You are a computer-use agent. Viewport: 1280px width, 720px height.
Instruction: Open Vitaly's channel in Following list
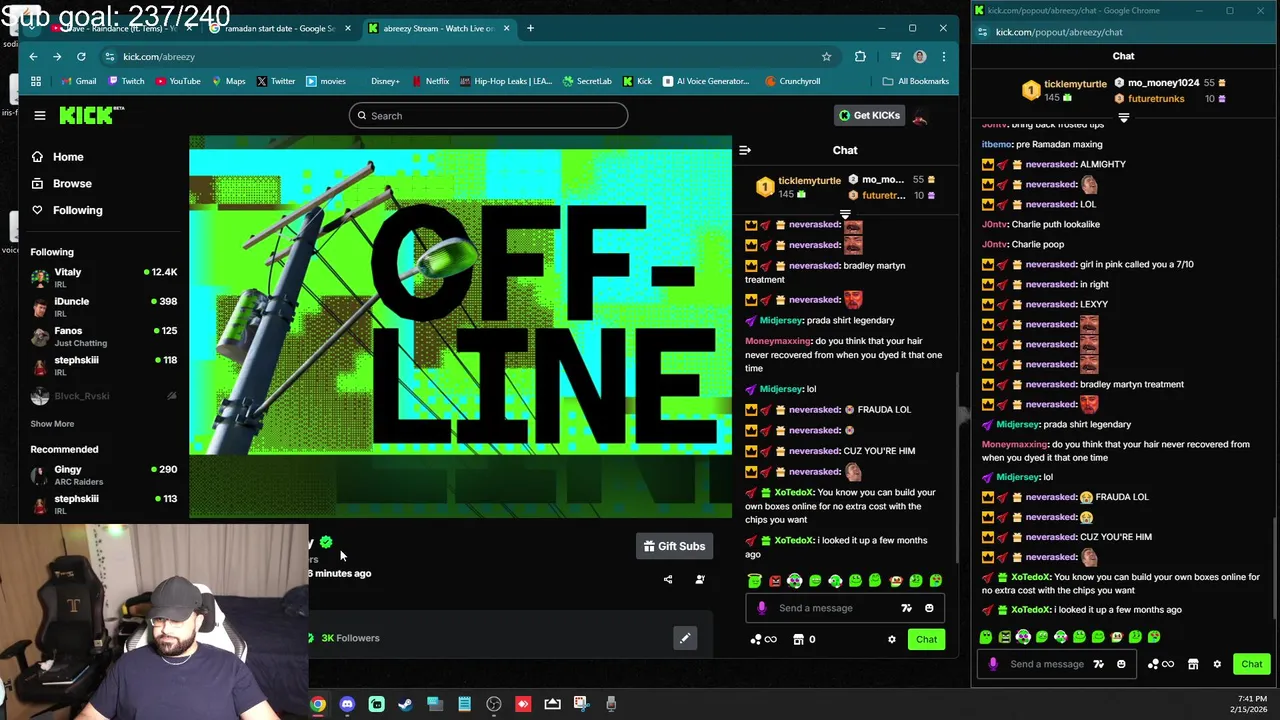[x=103, y=277]
